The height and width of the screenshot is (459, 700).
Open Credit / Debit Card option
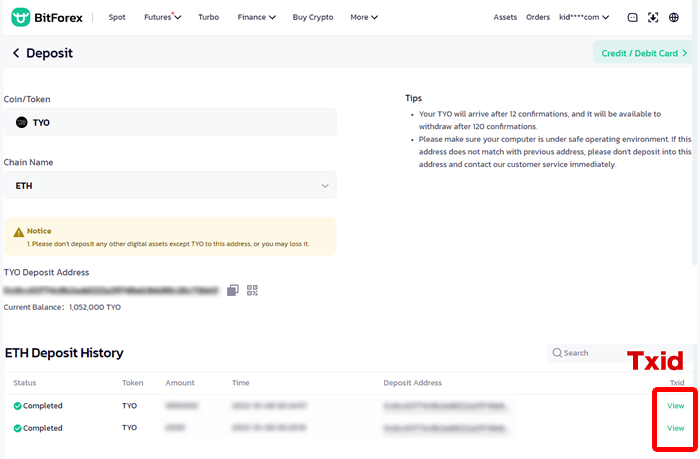[x=643, y=53]
